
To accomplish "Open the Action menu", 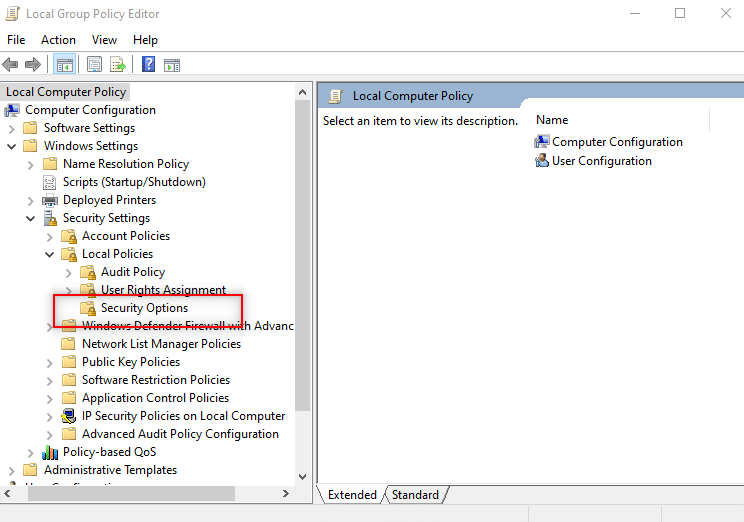I will point(58,40).
